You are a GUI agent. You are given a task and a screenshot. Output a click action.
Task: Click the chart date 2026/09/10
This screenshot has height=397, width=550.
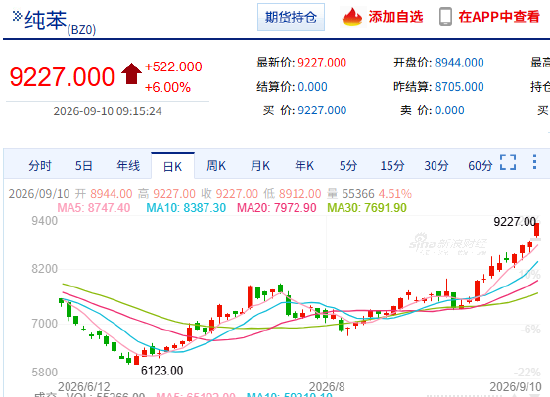tap(39, 194)
